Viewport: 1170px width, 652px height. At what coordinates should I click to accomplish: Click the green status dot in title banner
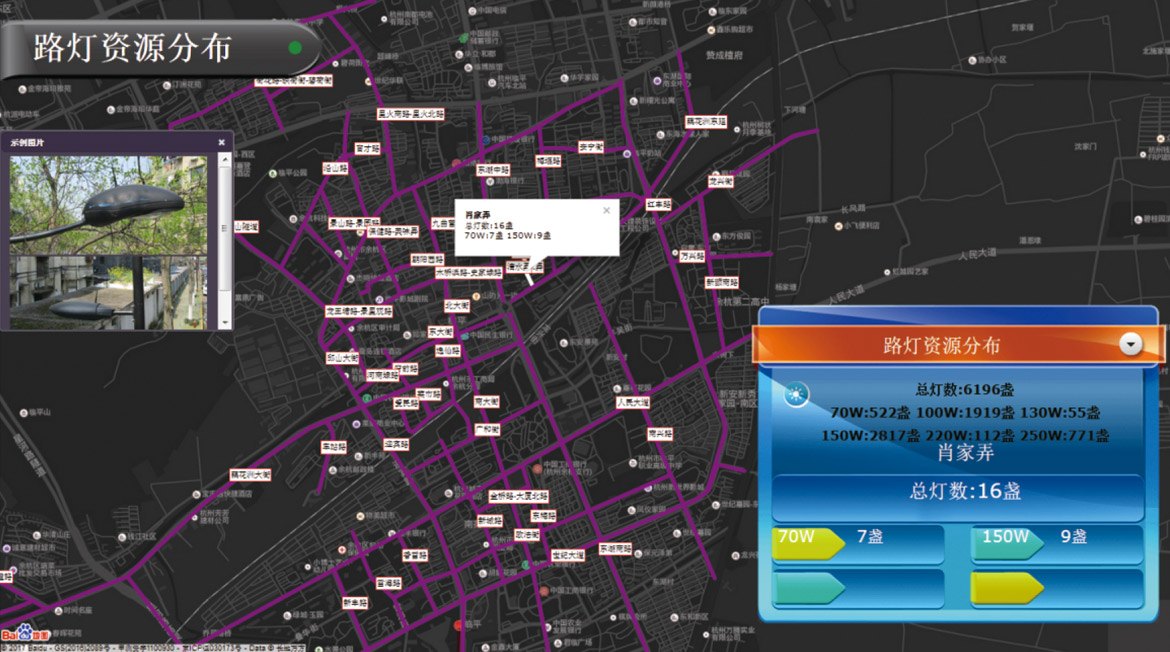[295, 48]
